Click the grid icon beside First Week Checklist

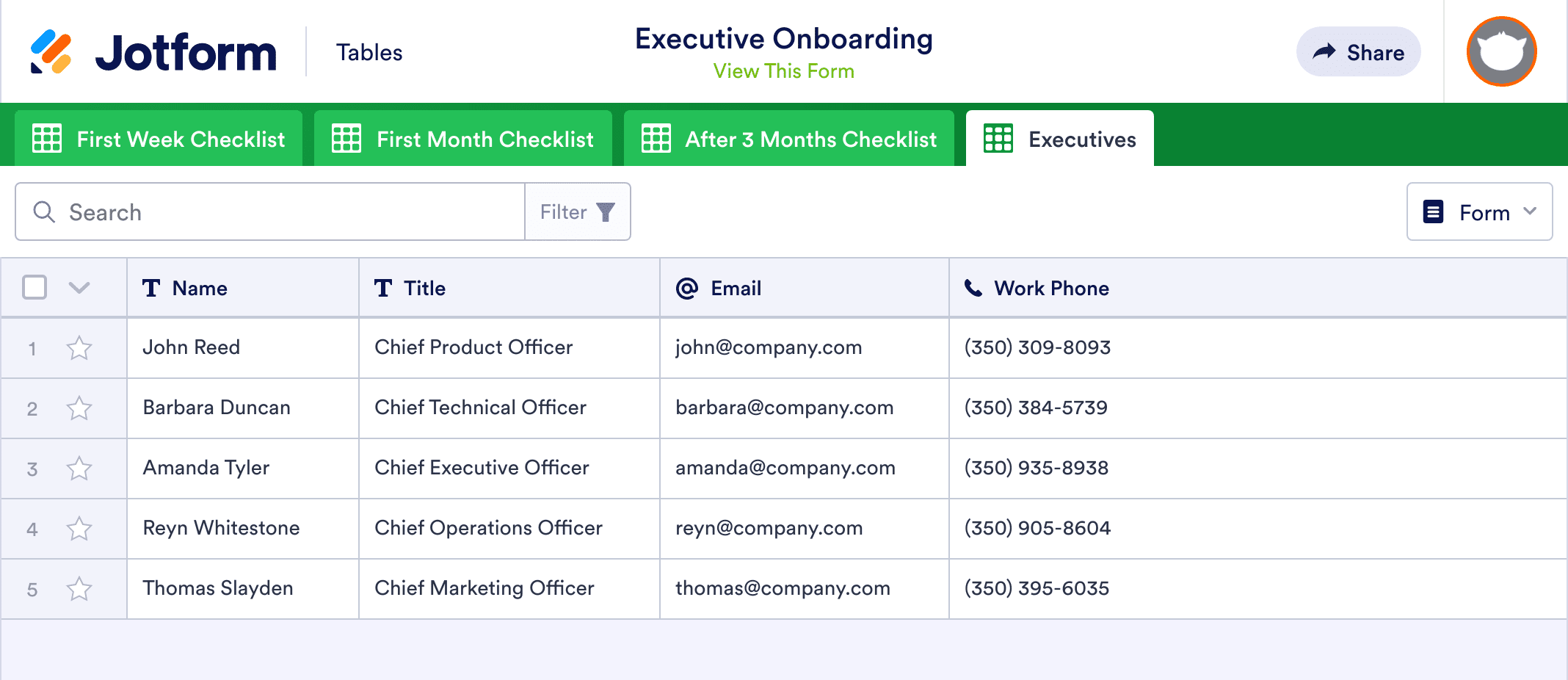point(46,139)
